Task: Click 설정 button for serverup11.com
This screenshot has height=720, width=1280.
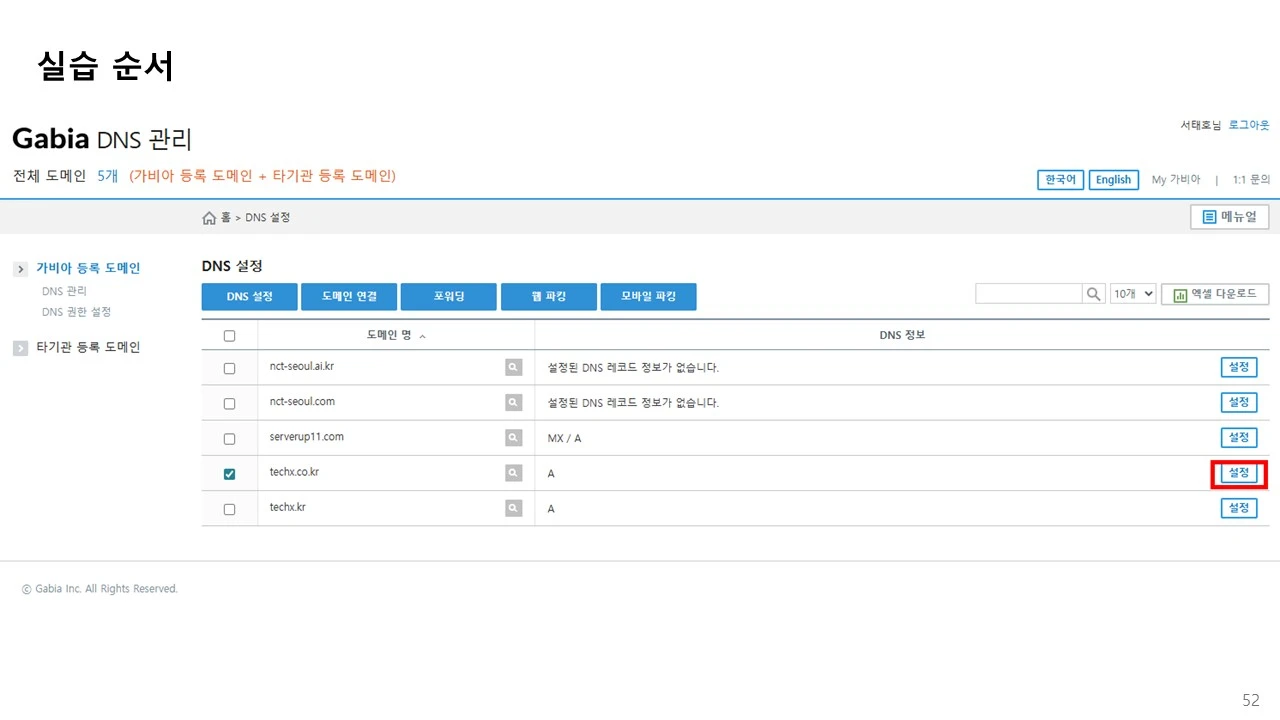Action: pos(1239,437)
